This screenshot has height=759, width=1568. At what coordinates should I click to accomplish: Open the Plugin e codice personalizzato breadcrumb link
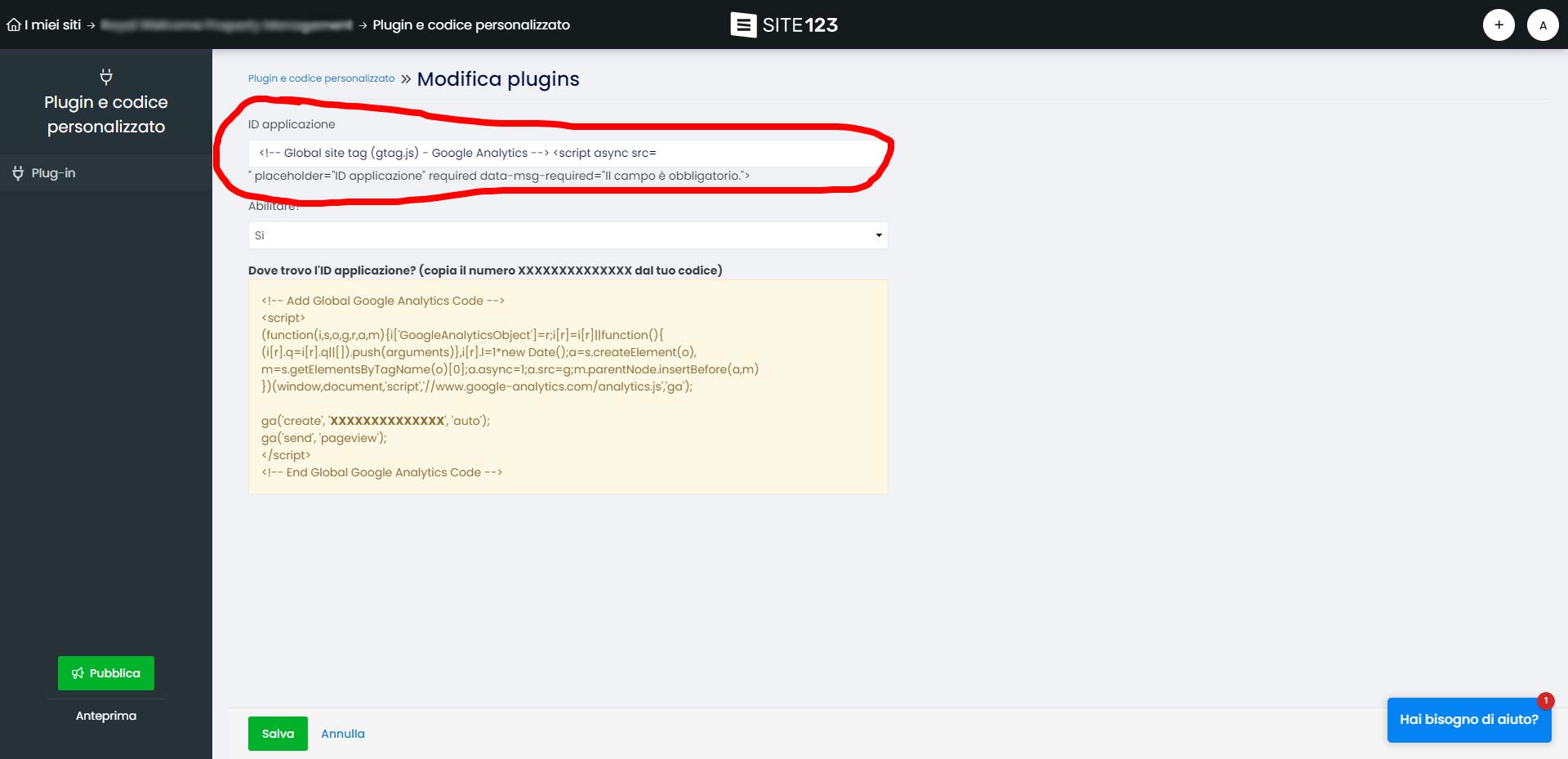(320, 78)
